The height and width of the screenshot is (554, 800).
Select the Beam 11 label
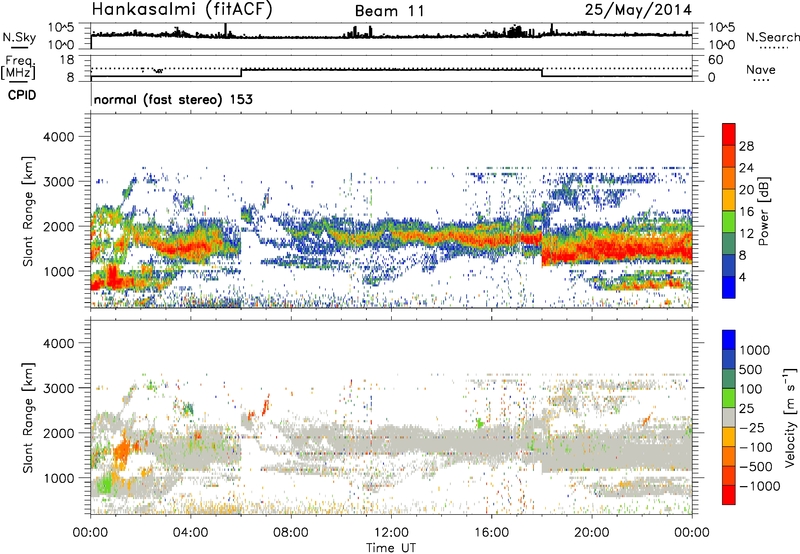390,11
